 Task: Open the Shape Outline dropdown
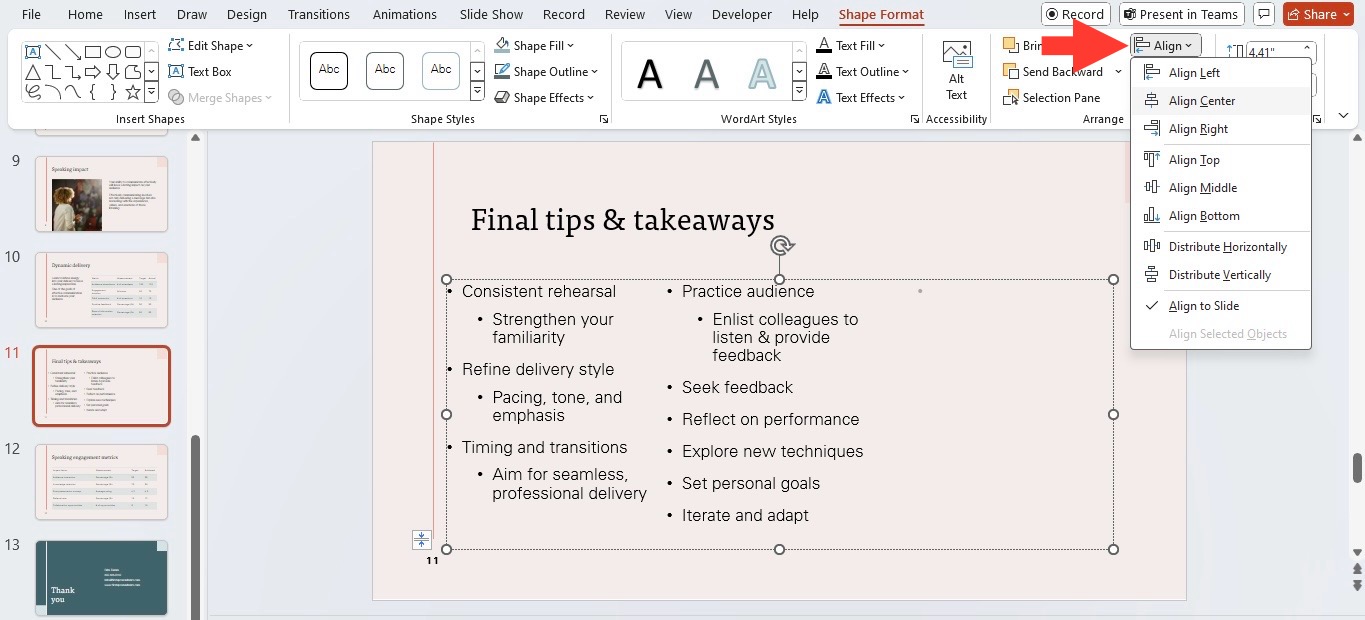(x=546, y=72)
